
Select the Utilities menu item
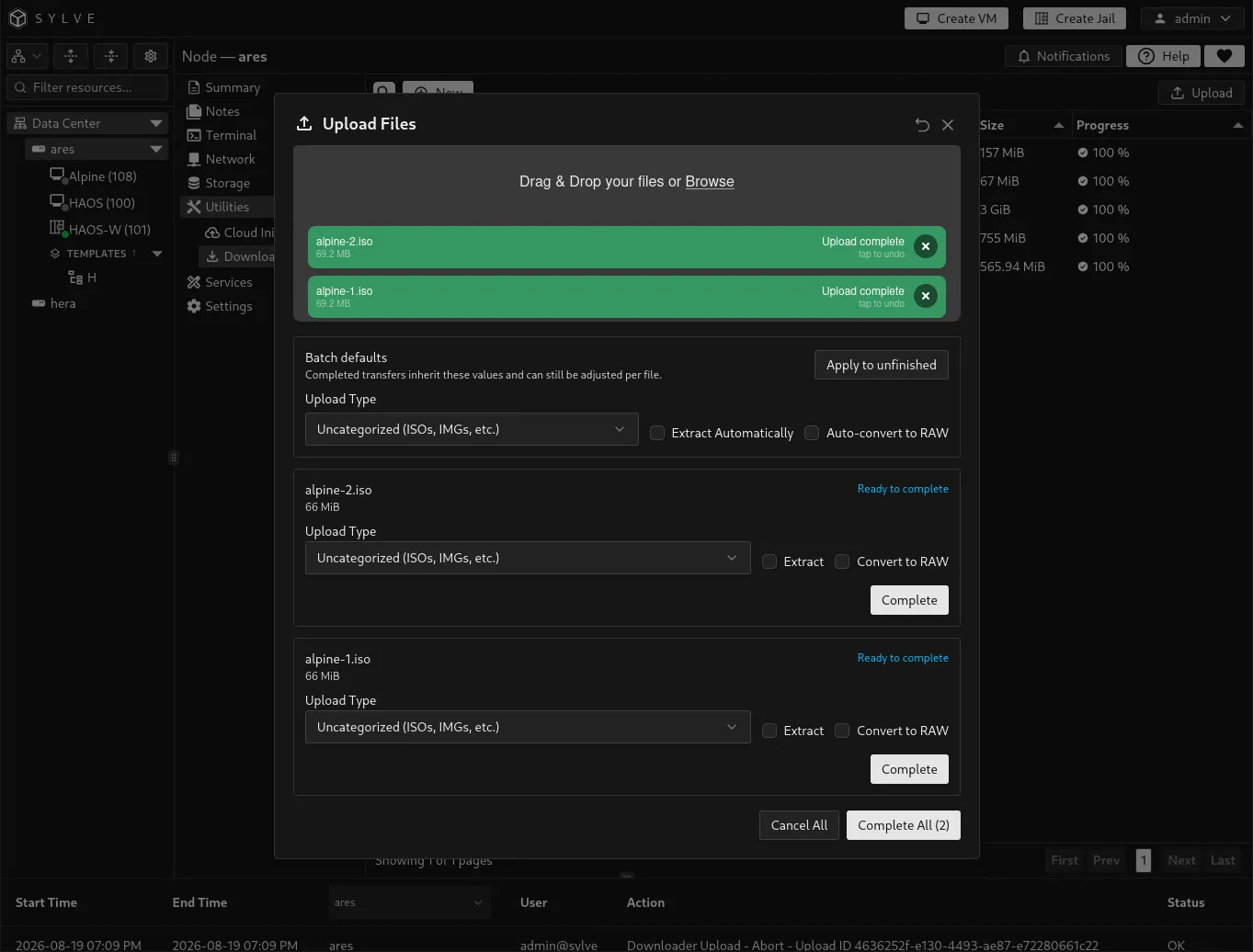(x=227, y=207)
